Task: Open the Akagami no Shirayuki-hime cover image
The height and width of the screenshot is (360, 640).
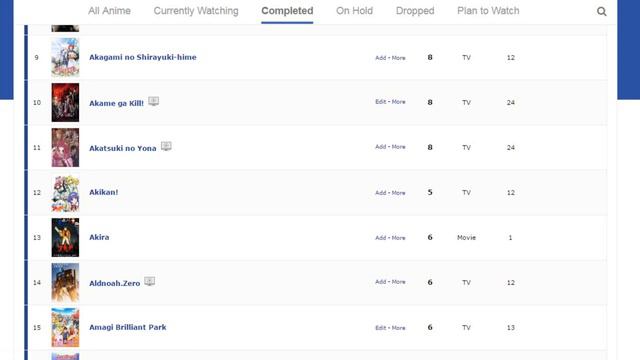Action: coord(65,57)
